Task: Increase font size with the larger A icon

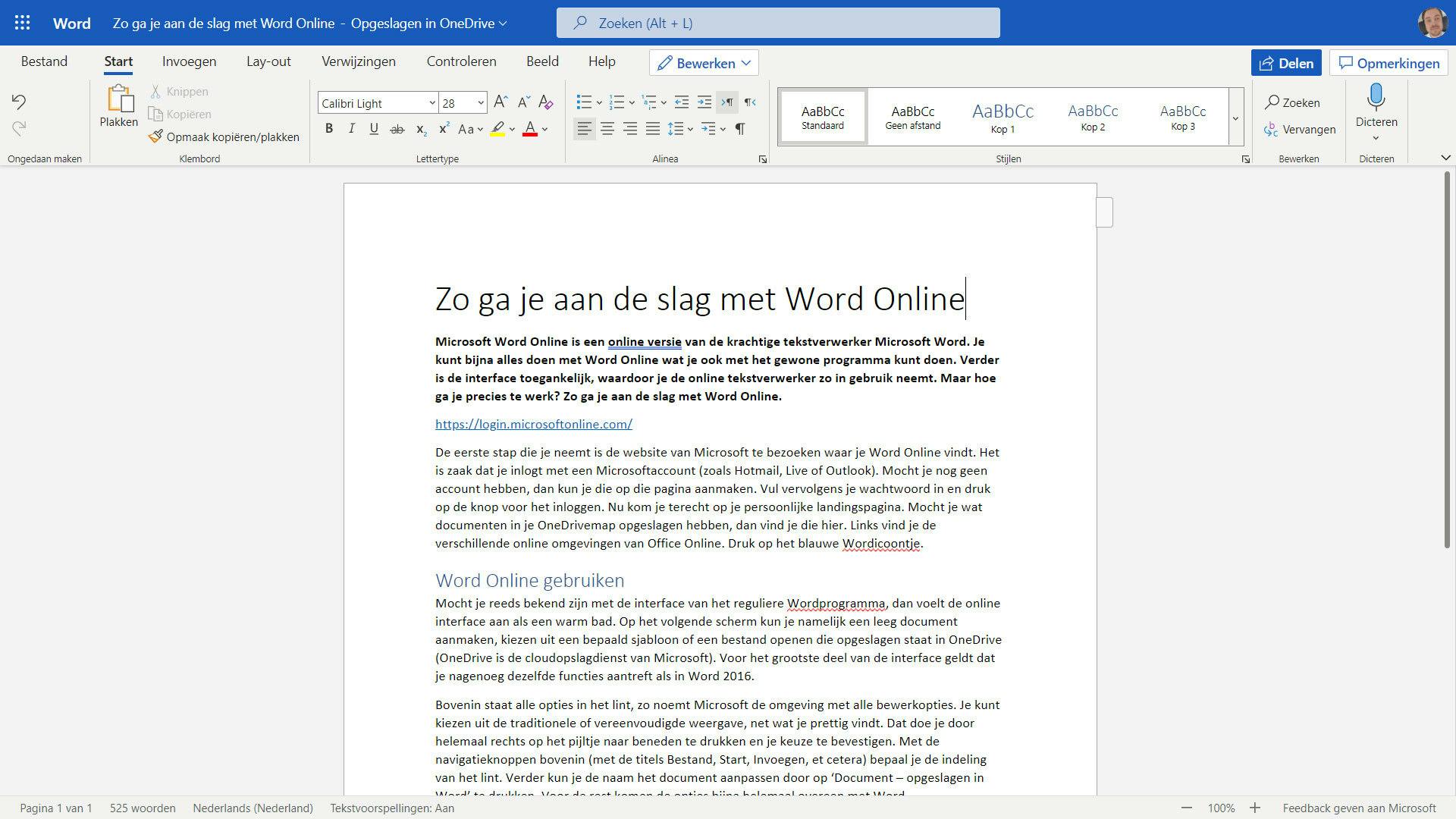Action: click(x=500, y=102)
